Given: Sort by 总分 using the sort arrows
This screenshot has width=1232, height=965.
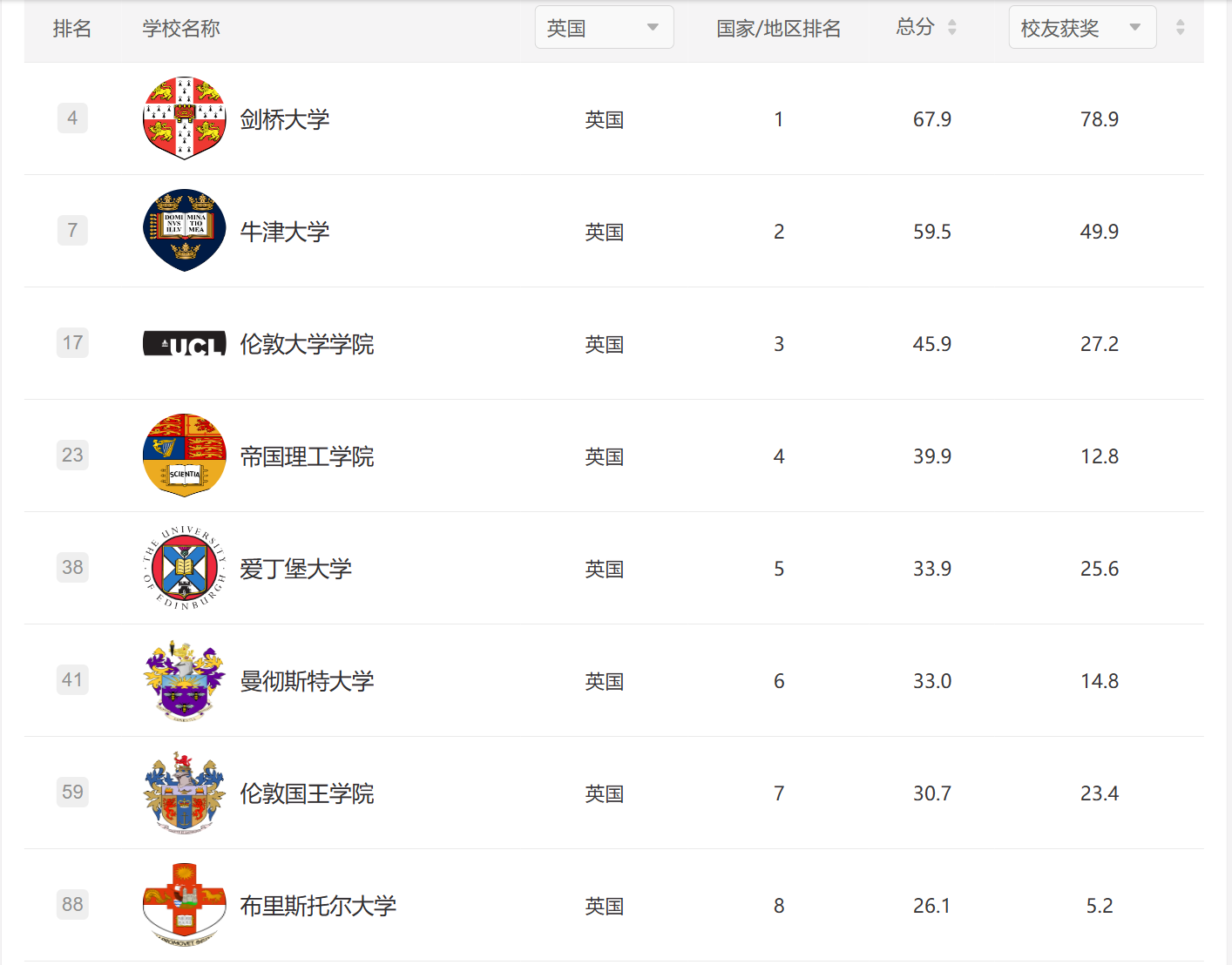Looking at the screenshot, I should [x=952, y=28].
